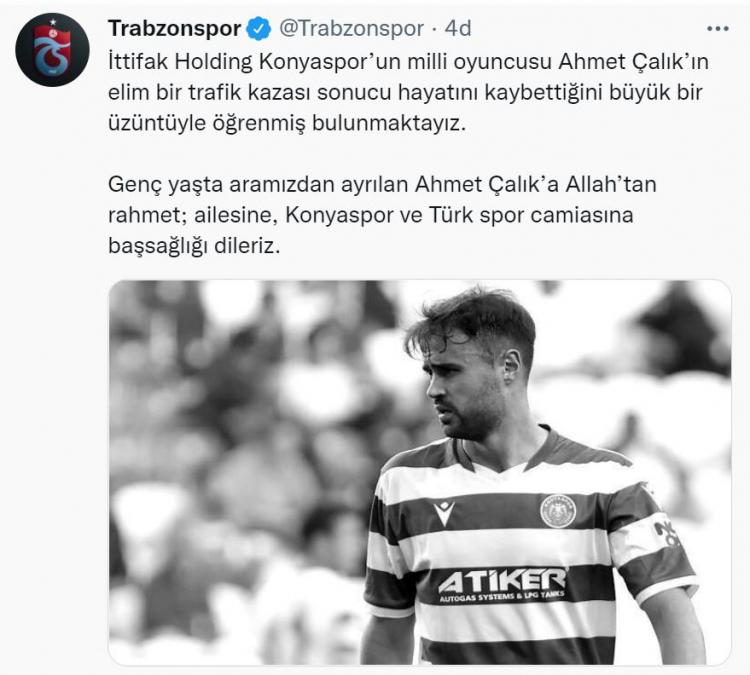Open the attached black-and-white player photo
750x675 pixels.
pos(419,472)
